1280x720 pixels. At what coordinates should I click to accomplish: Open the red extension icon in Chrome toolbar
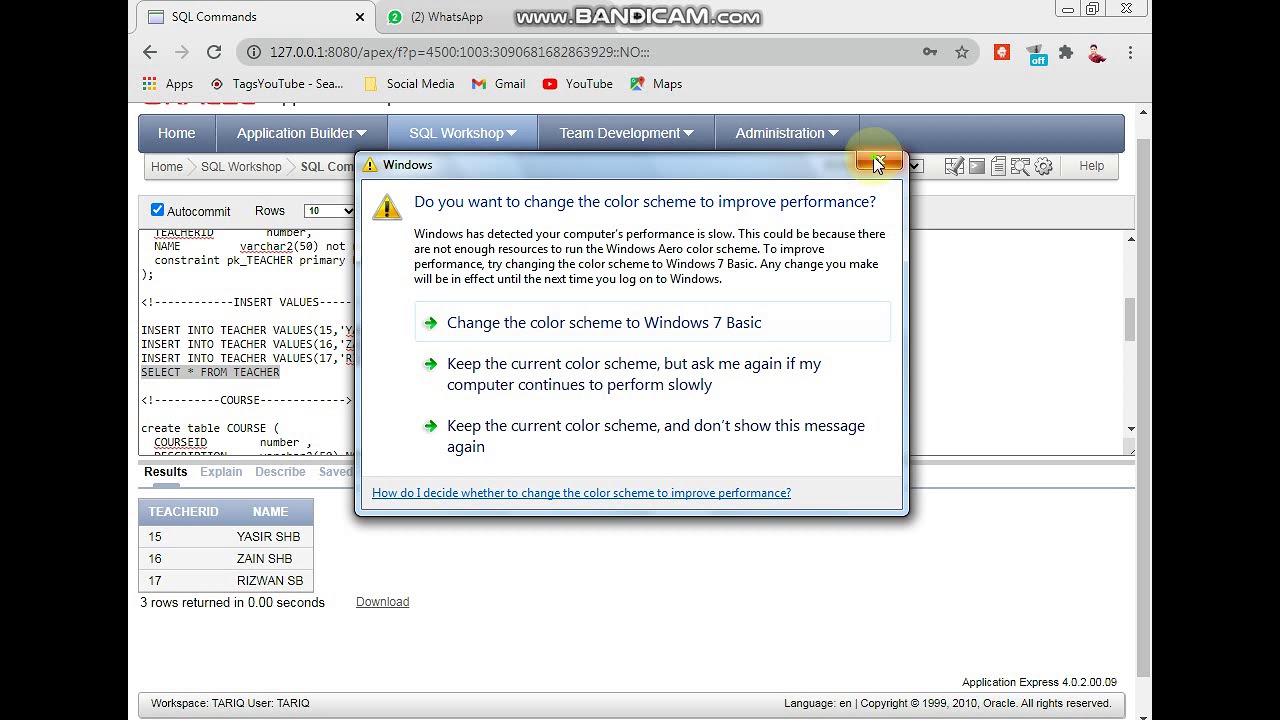(1002, 52)
